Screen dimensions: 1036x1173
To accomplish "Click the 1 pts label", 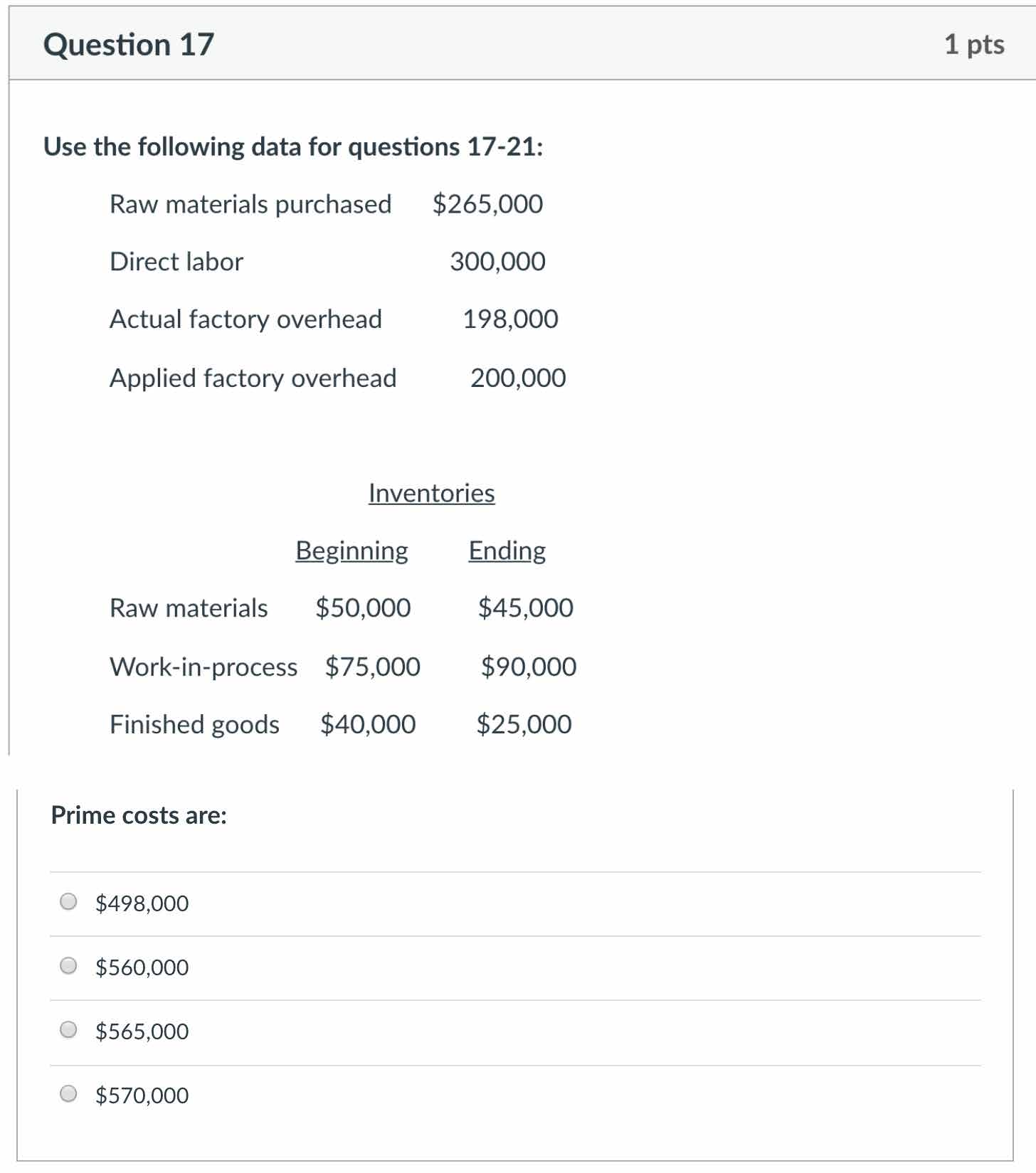I will (973, 45).
